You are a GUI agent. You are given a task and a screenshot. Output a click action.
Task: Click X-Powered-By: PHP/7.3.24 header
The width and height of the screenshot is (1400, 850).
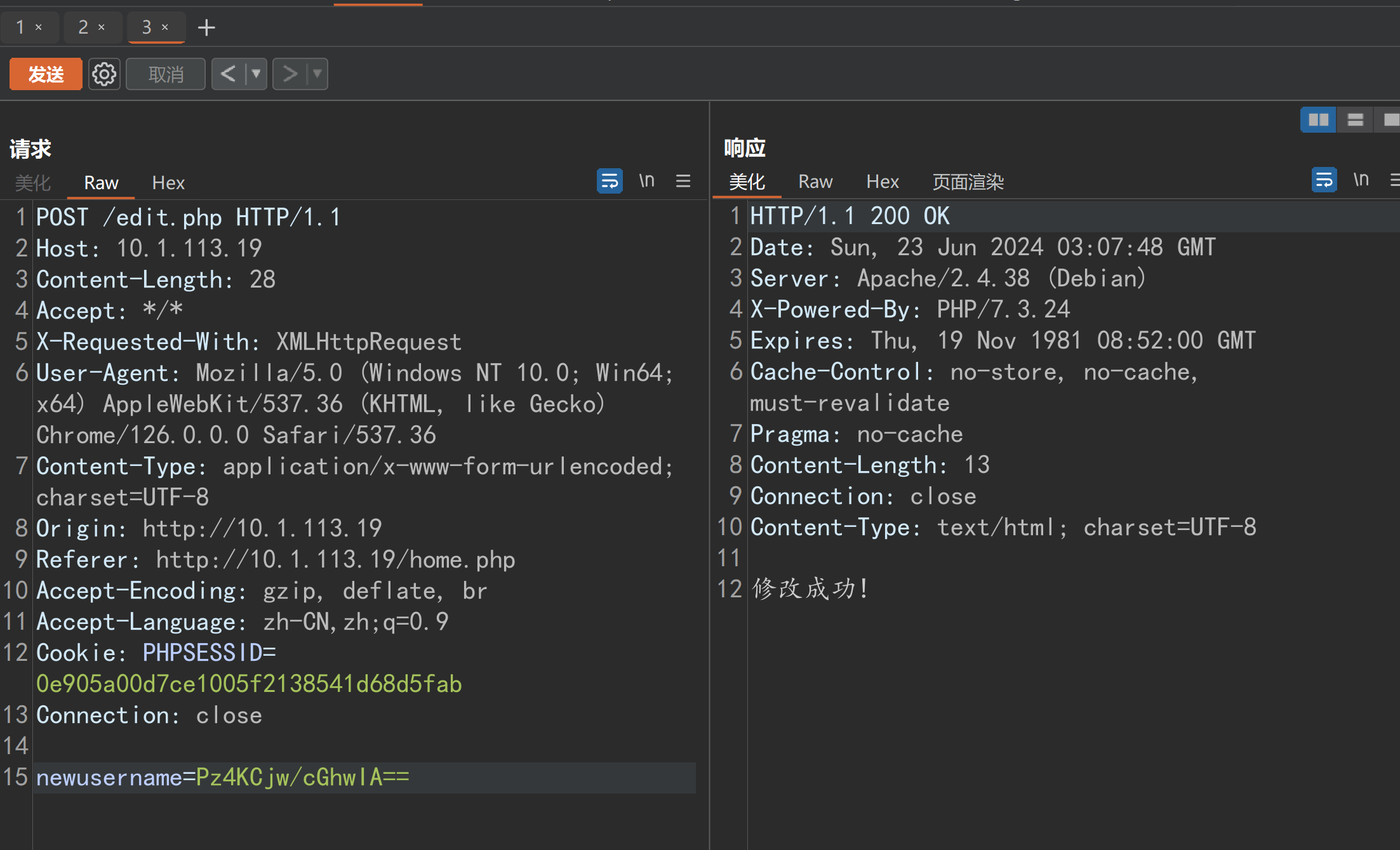click(x=910, y=309)
